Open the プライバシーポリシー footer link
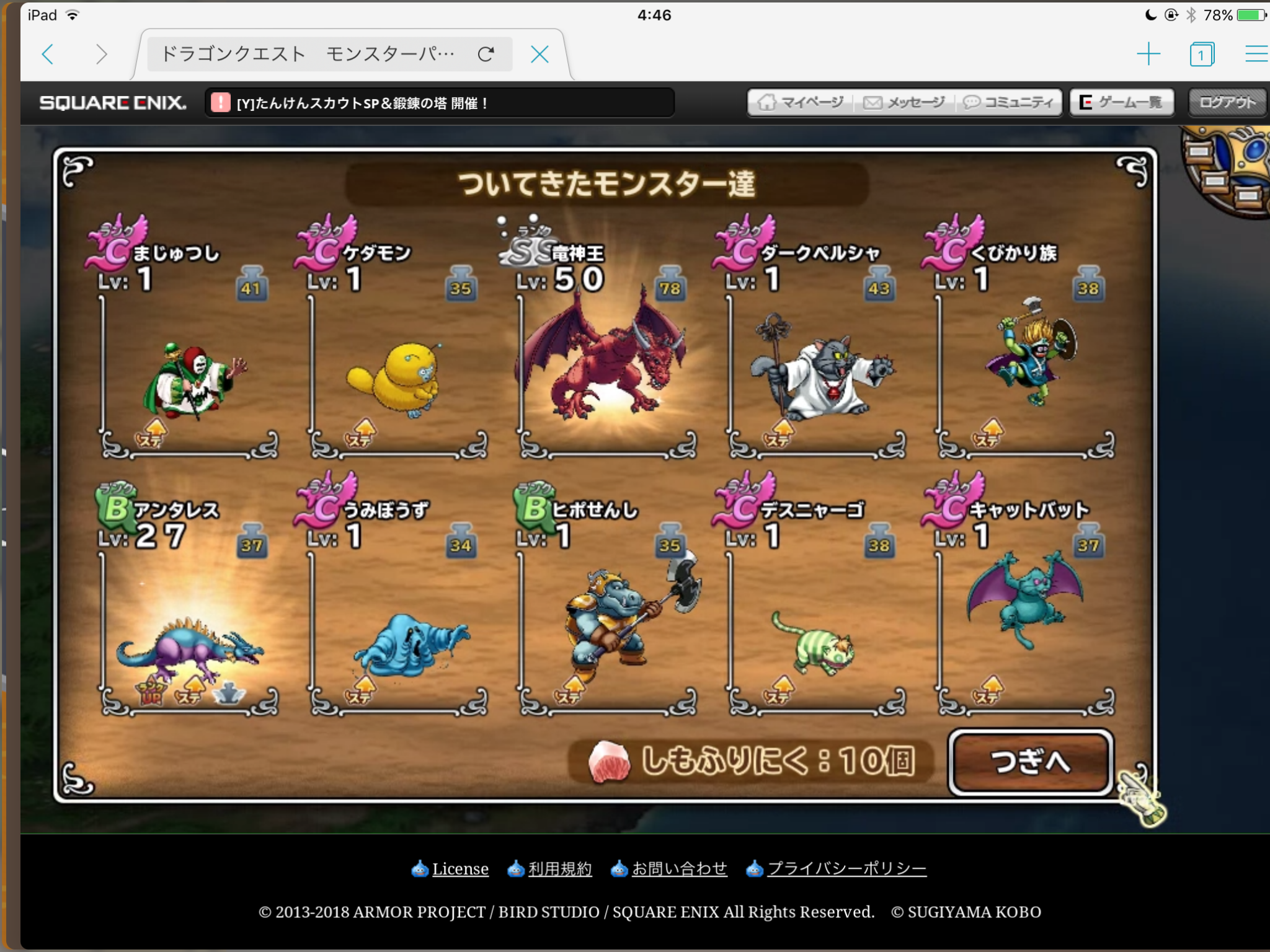Image resolution: width=1270 pixels, height=952 pixels. tap(846, 869)
